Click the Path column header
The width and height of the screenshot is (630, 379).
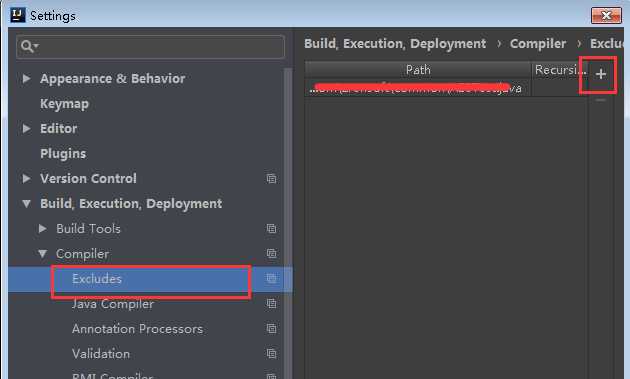point(418,70)
